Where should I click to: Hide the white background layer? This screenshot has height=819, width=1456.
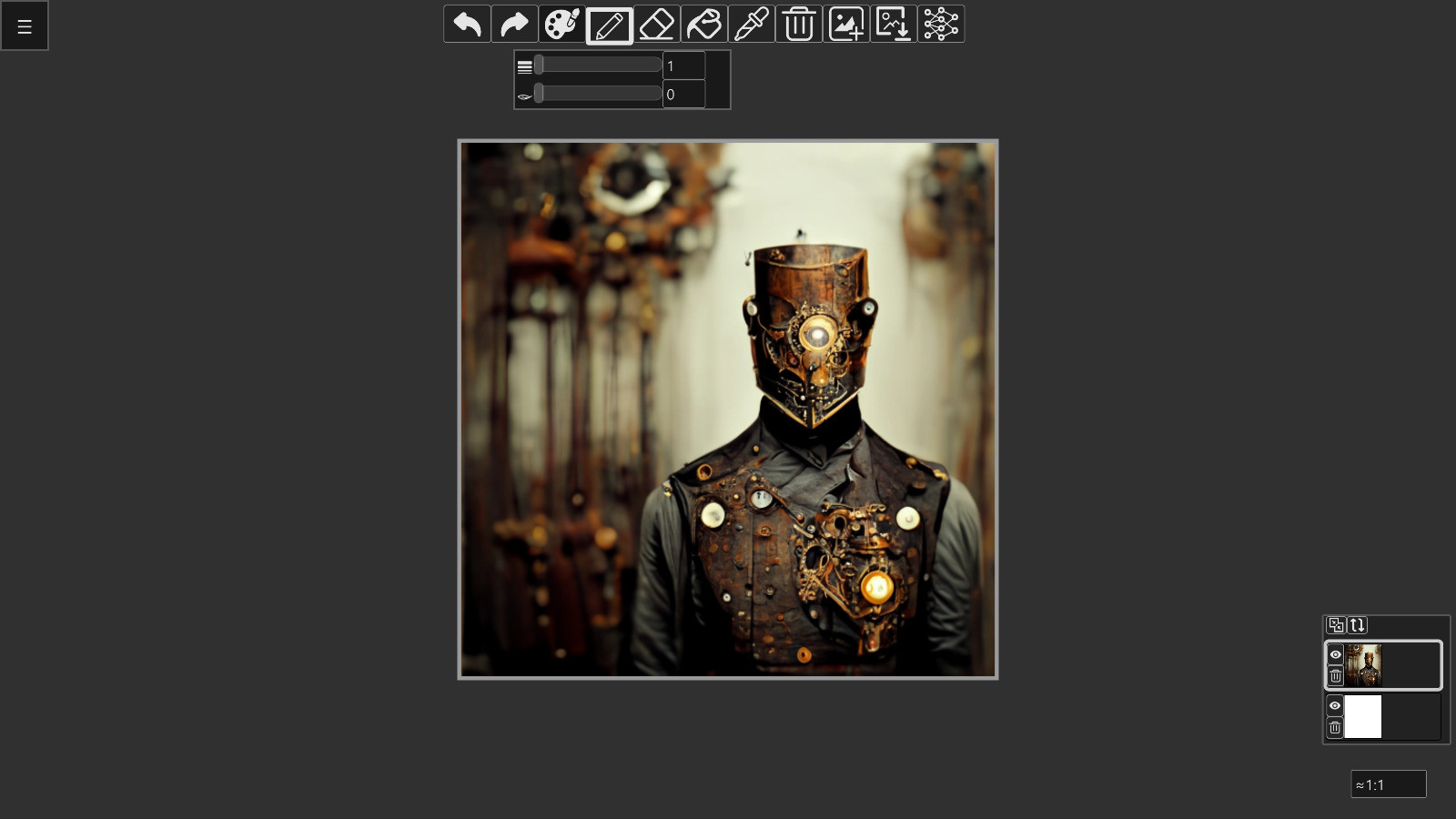pyautogui.click(x=1335, y=705)
